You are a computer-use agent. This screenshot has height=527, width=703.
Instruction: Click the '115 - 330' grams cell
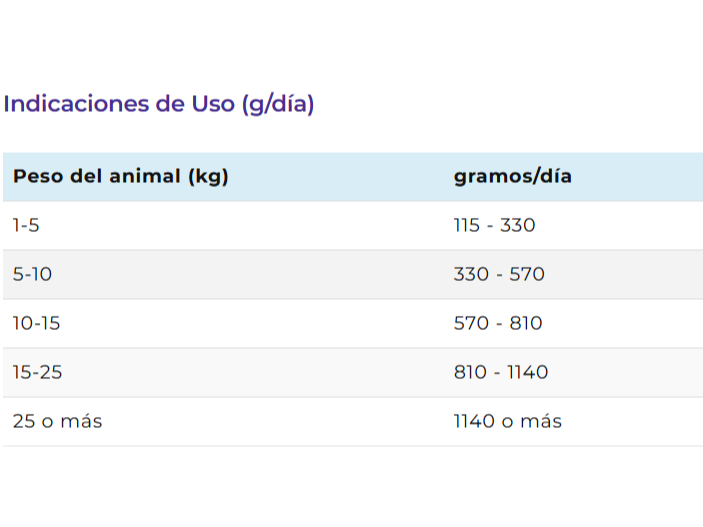click(x=495, y=225)
